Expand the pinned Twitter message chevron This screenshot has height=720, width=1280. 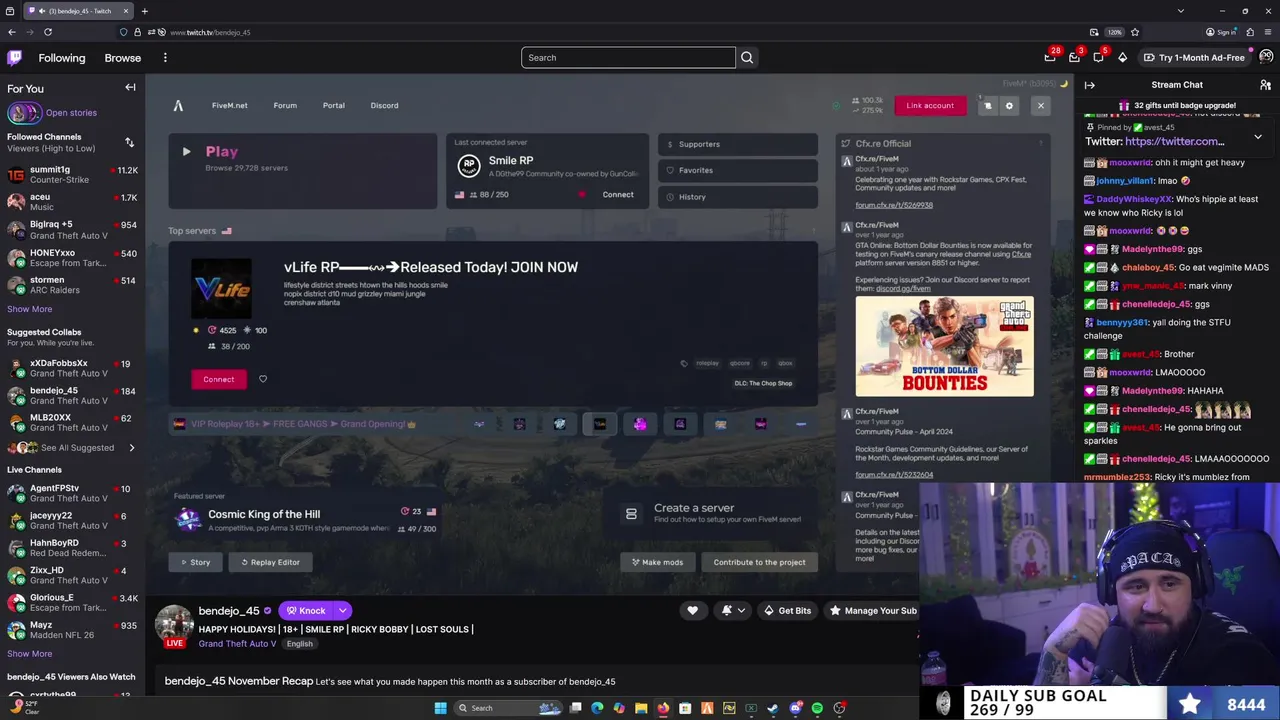tap(1258, 137)
